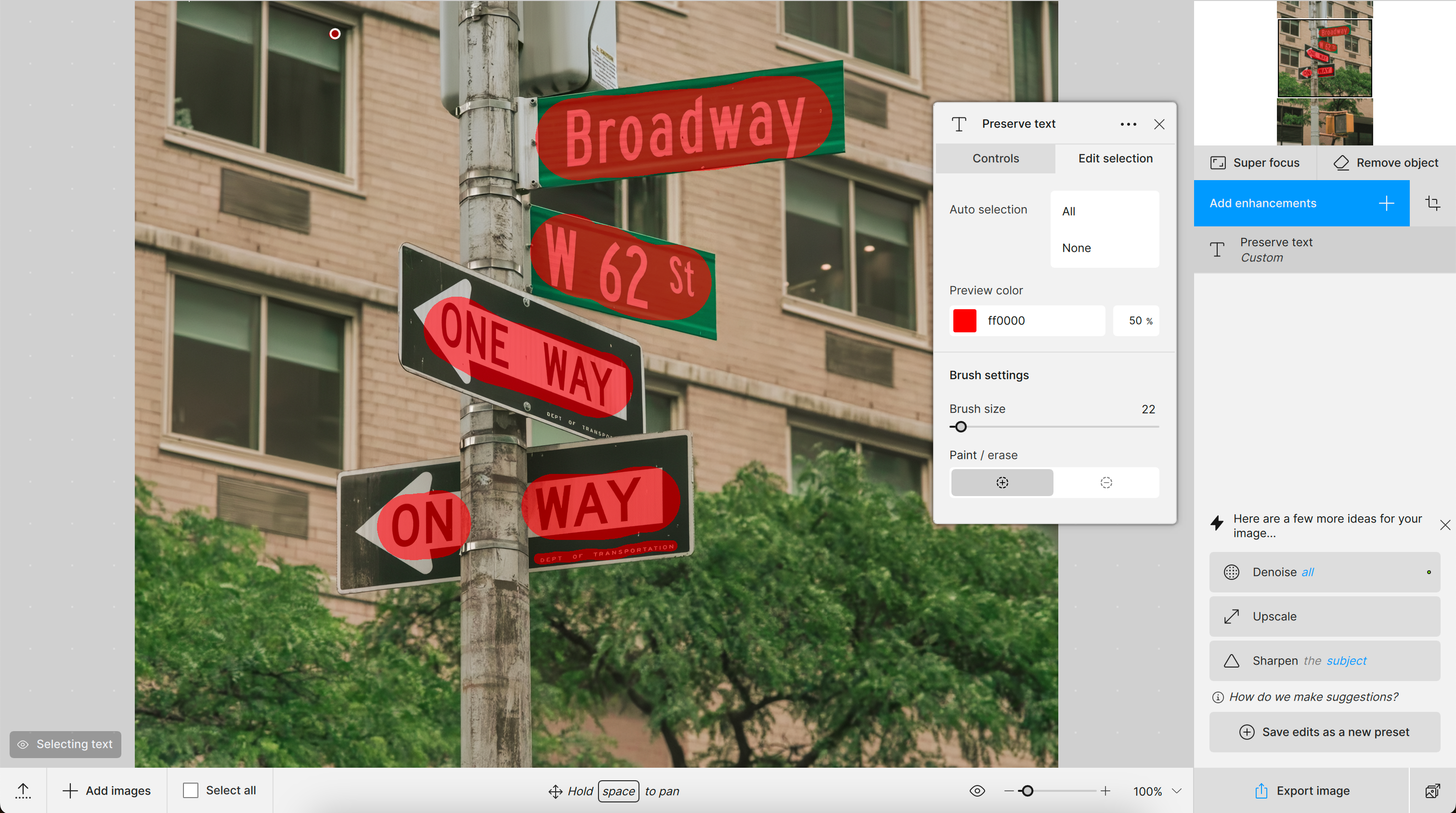Screen dimensions: 1456x813
Task: Click the red preview color swatch
Action: pos(964,321)
